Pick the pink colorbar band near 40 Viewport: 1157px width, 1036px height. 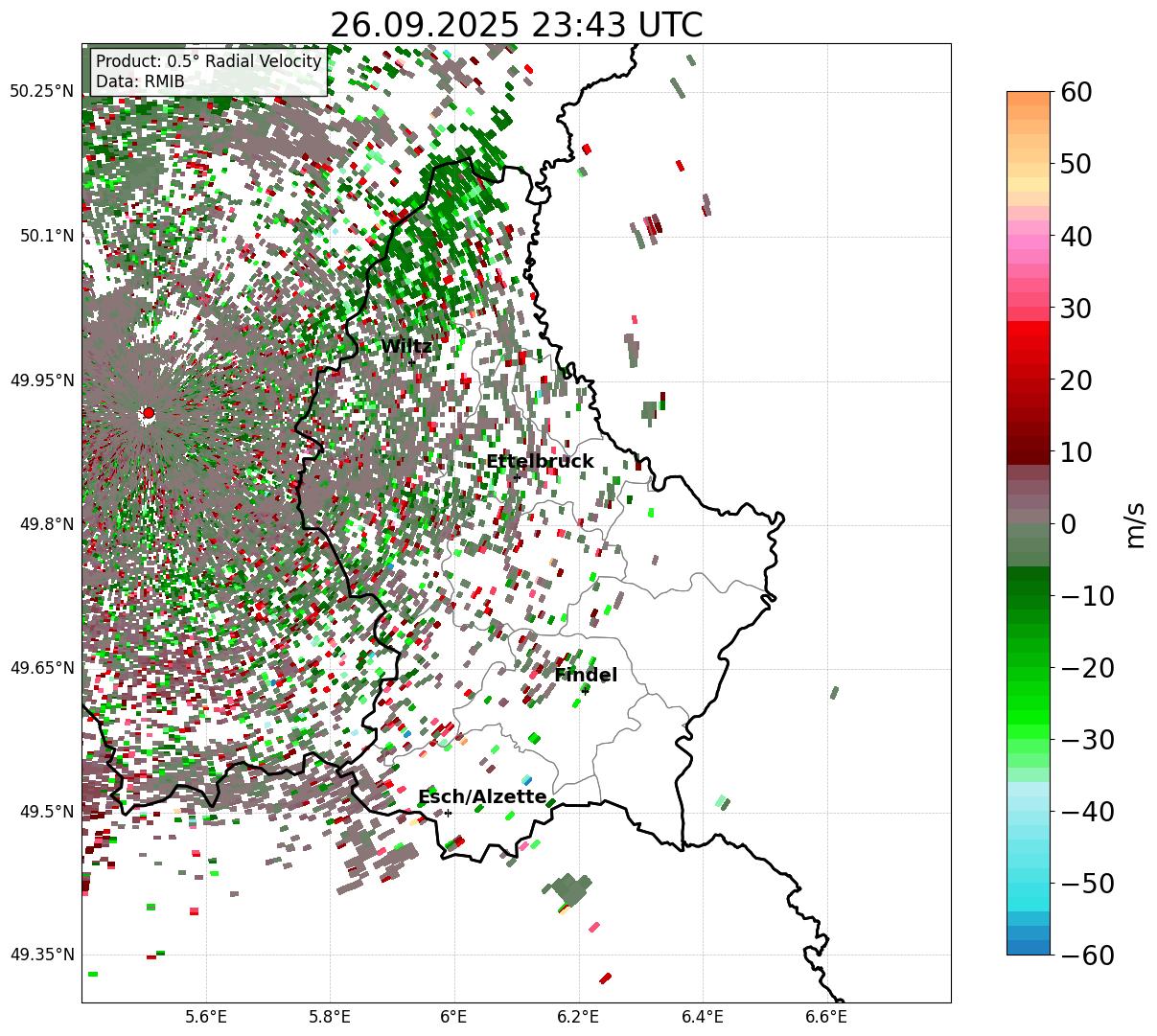click(1029, 237)
